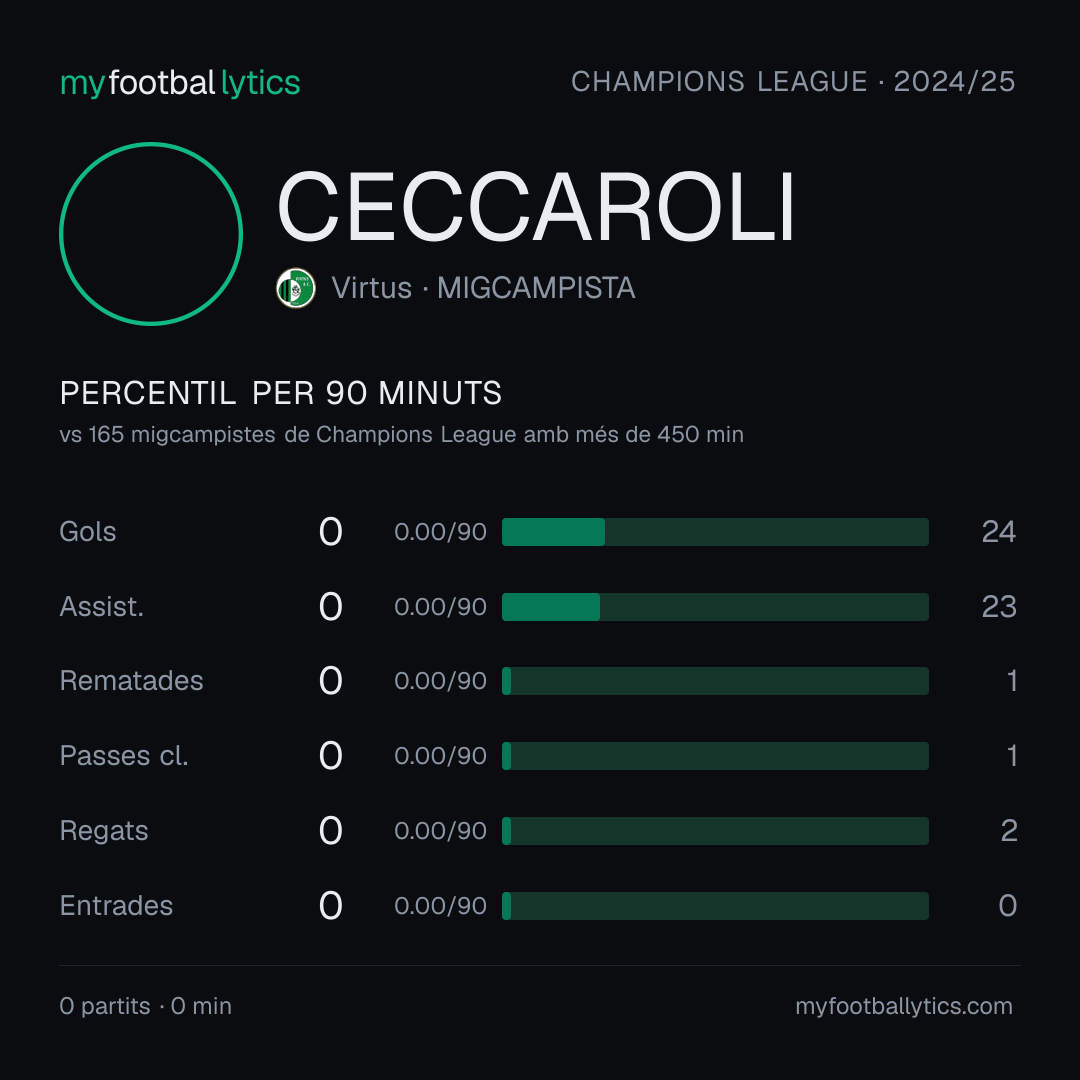Click the Regats percentile bar
This screenshot has width=1080, height=1080.
pos(715,831)
